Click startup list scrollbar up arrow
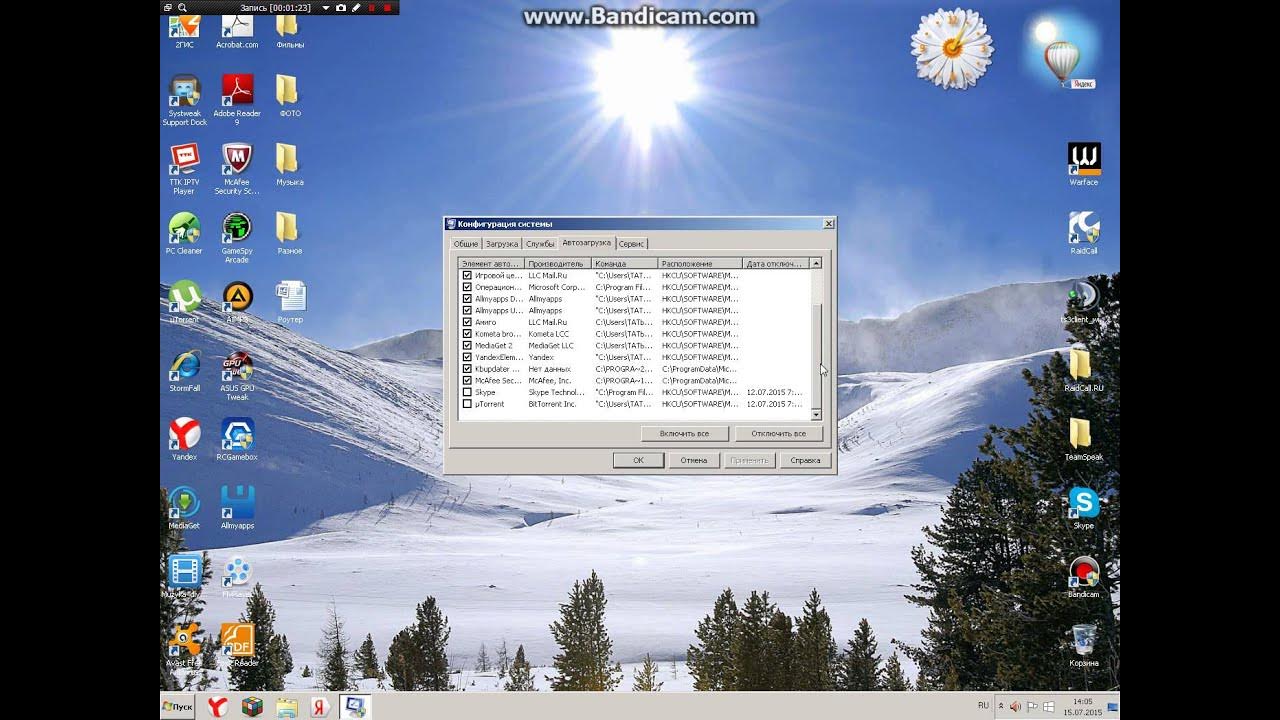This screenshot has height=720, width=1280. (x=816, y=263)
